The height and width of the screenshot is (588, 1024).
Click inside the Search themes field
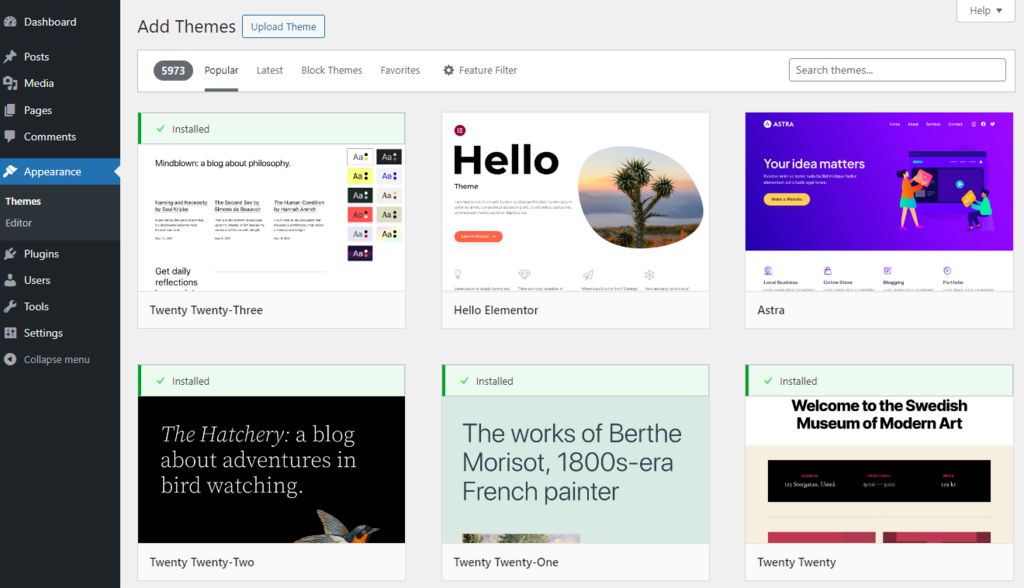click(896, 69)
